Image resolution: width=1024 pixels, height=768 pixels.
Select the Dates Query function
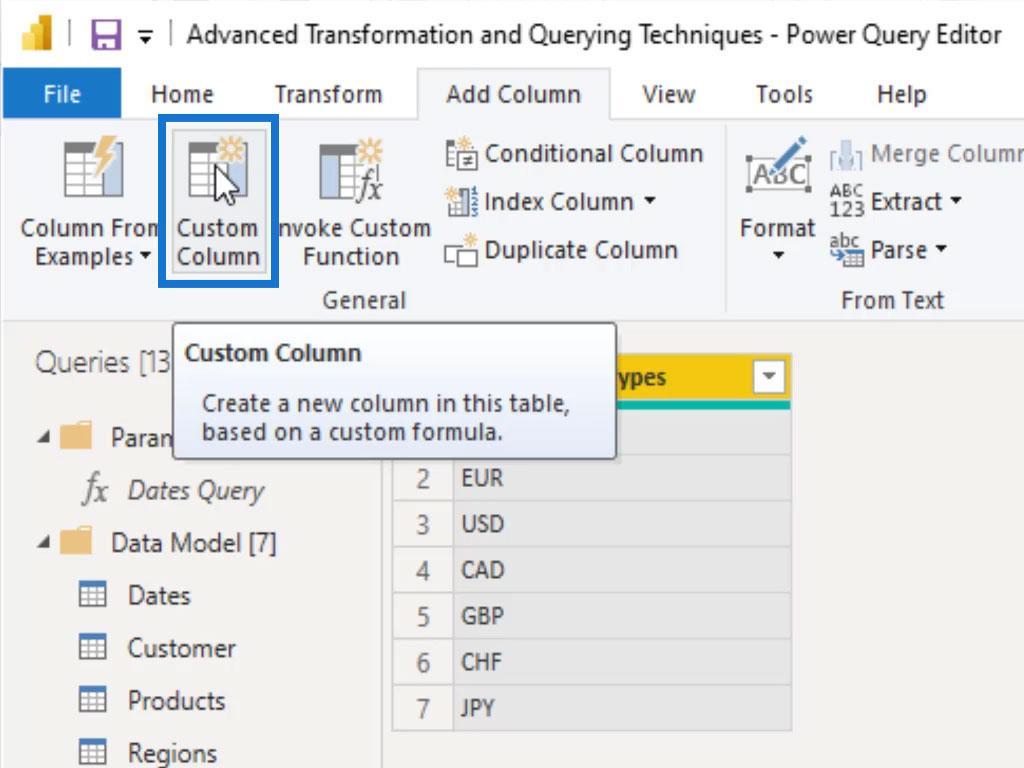point(174,490)
